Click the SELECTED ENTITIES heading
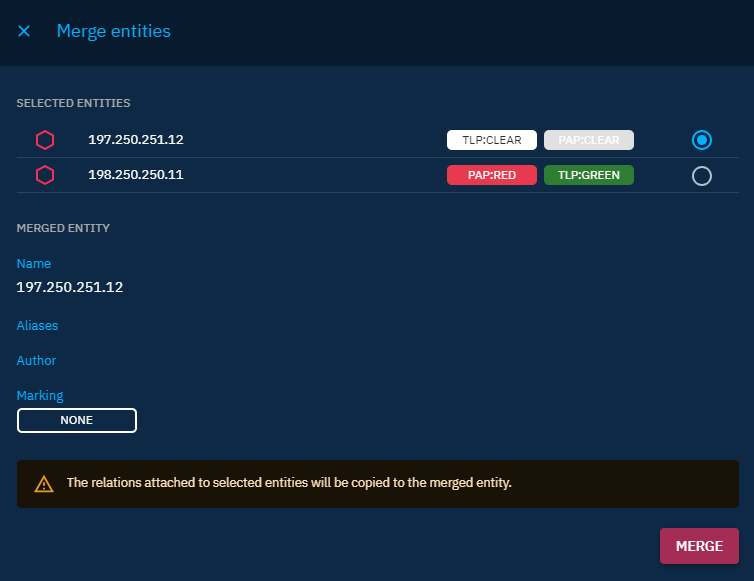Screen dimensions: 754x581 tap(73, 103)
